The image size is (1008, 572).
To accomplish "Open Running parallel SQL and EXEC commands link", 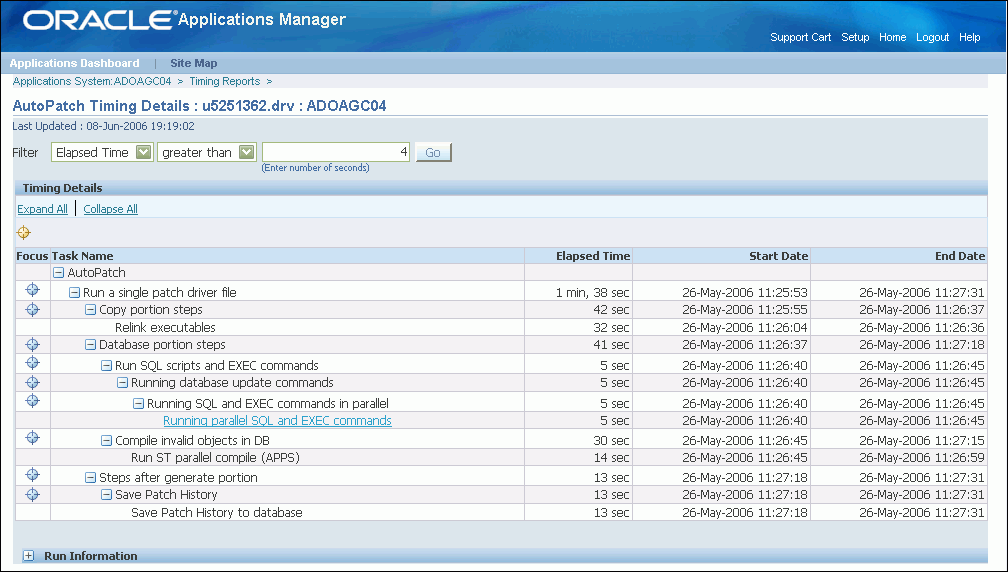I will click(x=277, y=420).
